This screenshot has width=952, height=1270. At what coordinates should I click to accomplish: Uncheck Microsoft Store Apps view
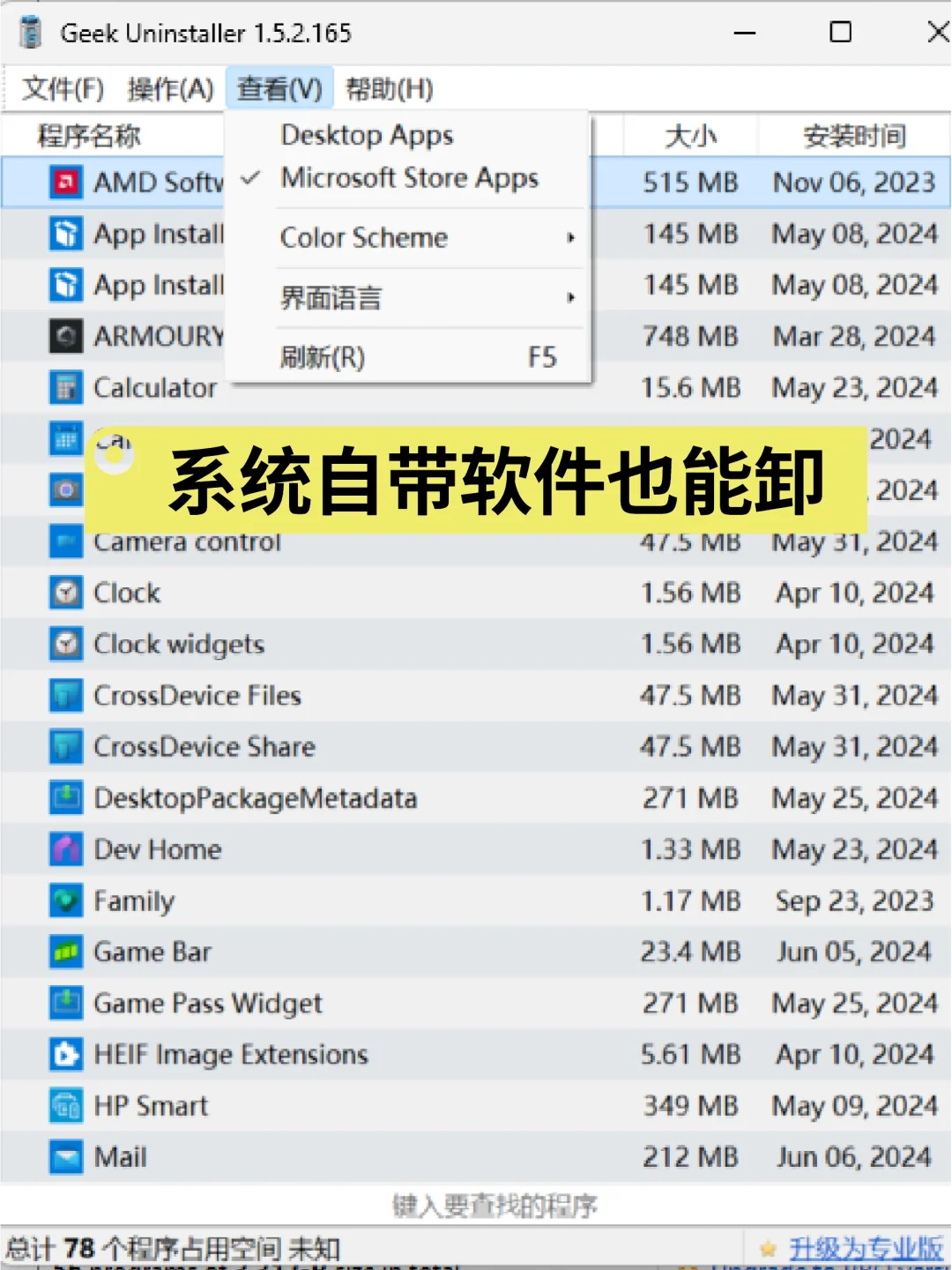409,178
